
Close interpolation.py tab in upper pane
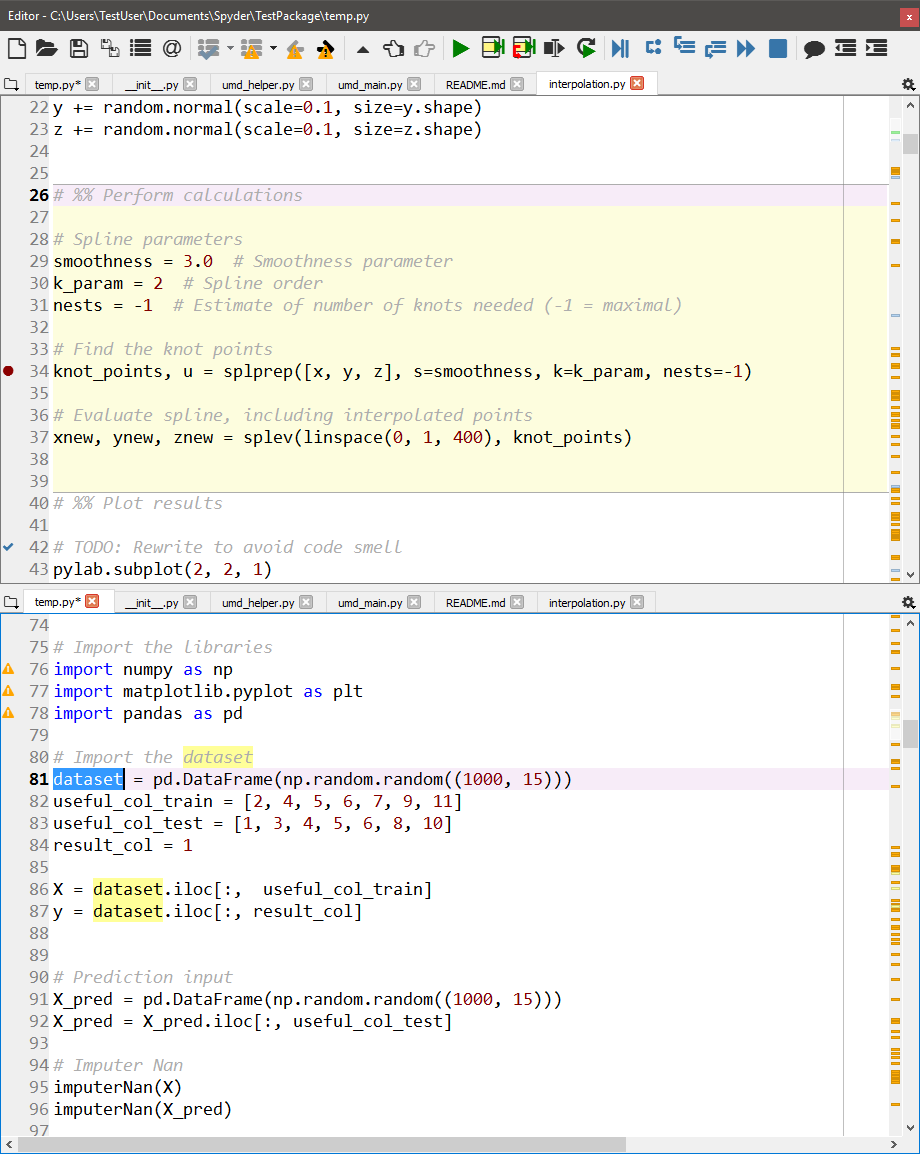pos(637,83)
